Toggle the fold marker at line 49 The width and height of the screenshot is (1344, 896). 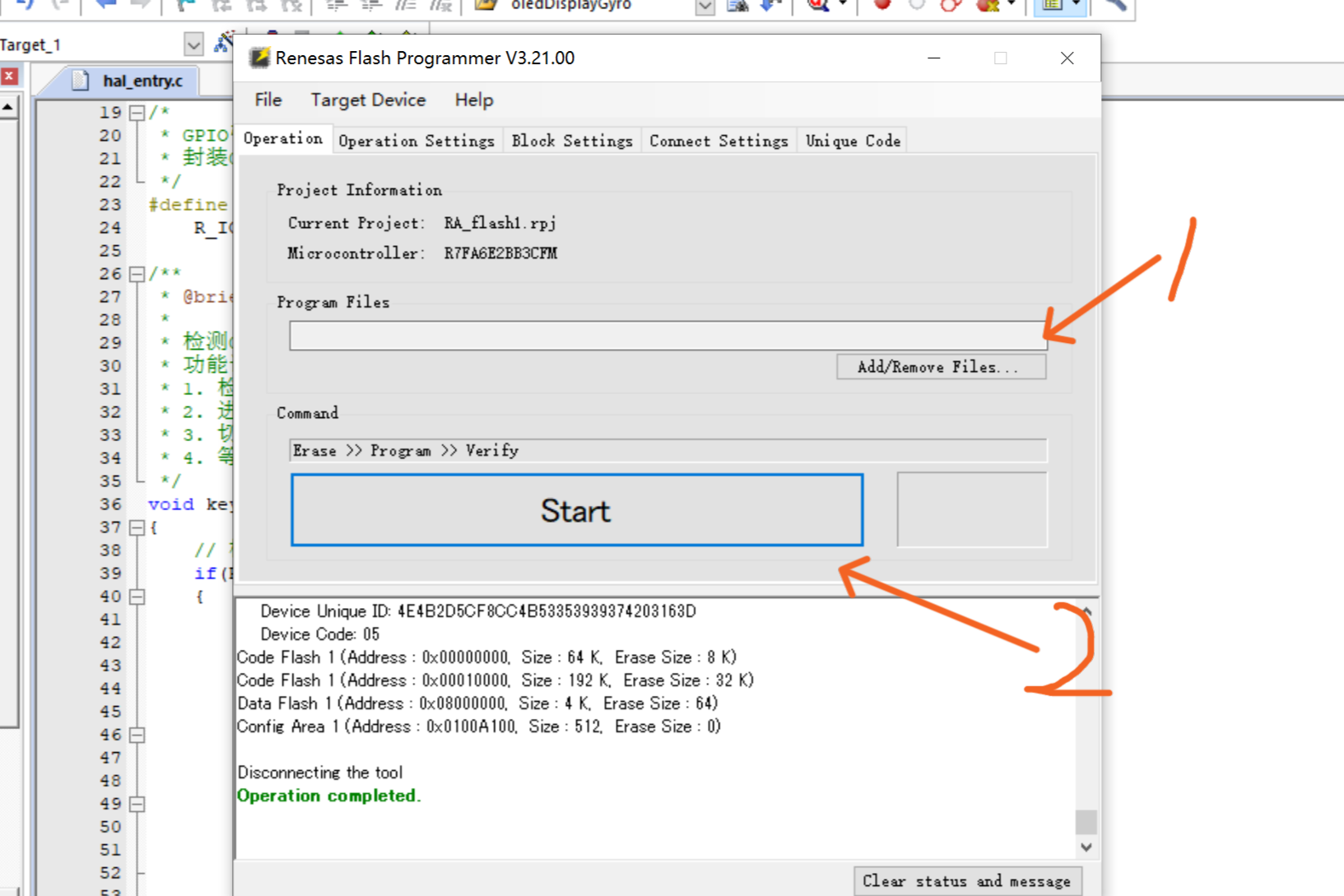click(137, 804)
